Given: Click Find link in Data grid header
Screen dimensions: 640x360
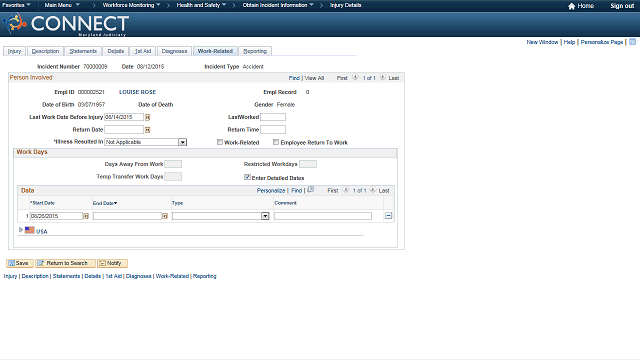Looking at the screenshot, I should 296,191.
